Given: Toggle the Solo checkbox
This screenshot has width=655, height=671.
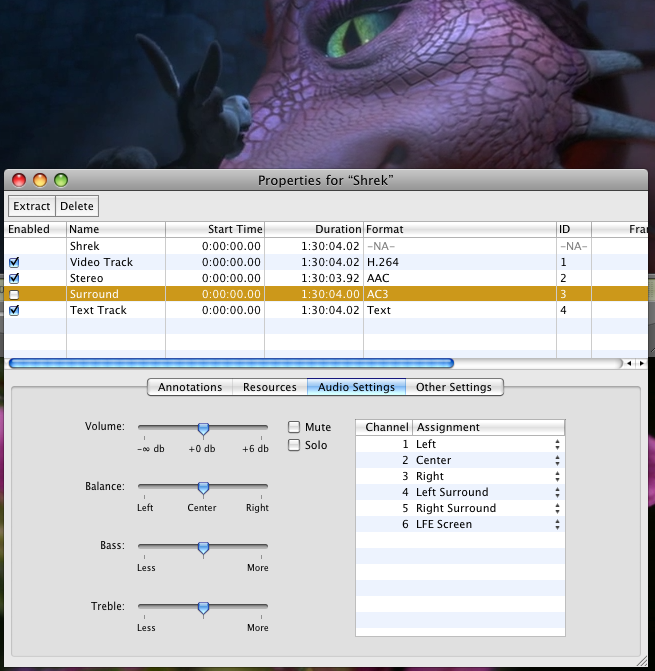Looking at the screenshot, I should (294, 445).
